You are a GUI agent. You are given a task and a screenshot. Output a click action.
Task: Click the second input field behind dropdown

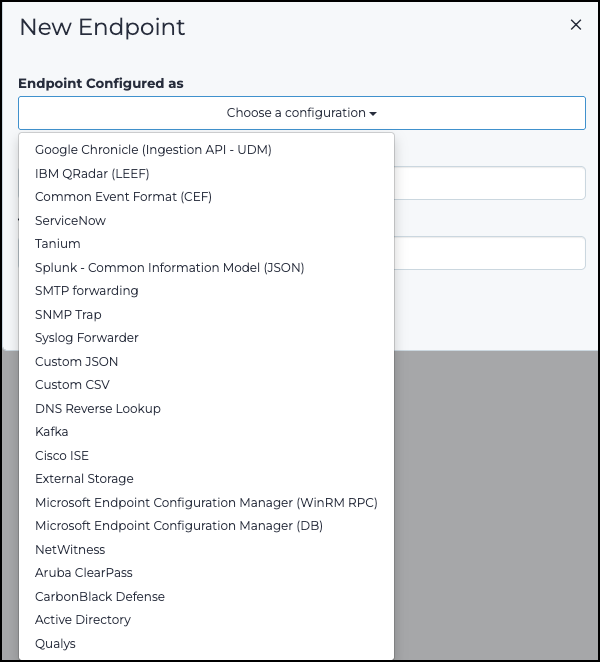[490, 253]
